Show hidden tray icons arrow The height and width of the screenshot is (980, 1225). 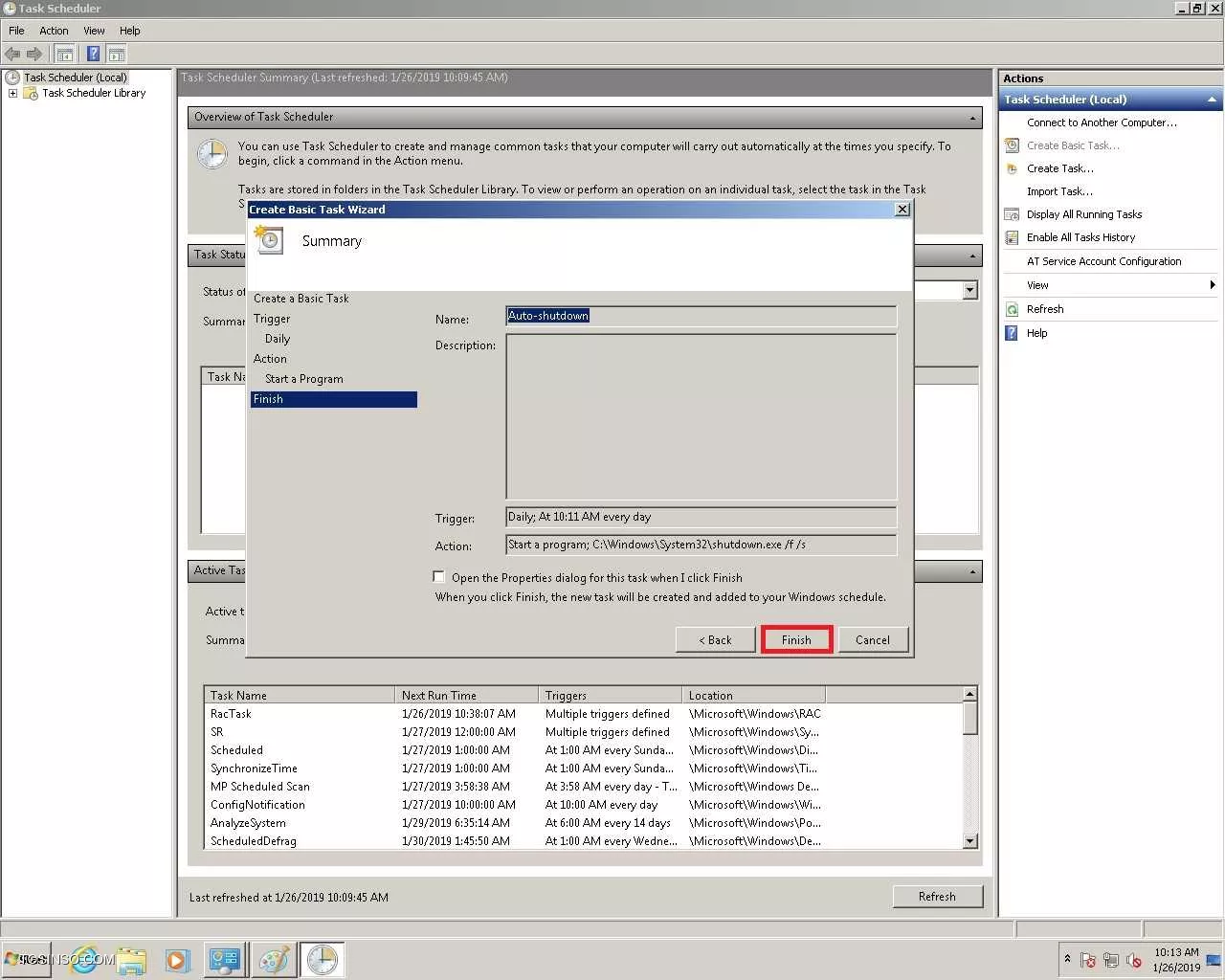tap(1067, 958)
